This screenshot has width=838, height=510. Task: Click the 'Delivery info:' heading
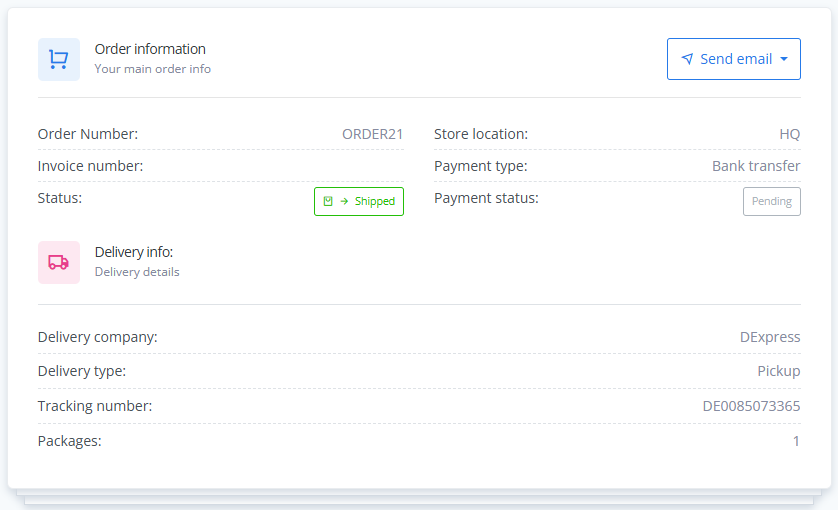(x=134, y=252)
